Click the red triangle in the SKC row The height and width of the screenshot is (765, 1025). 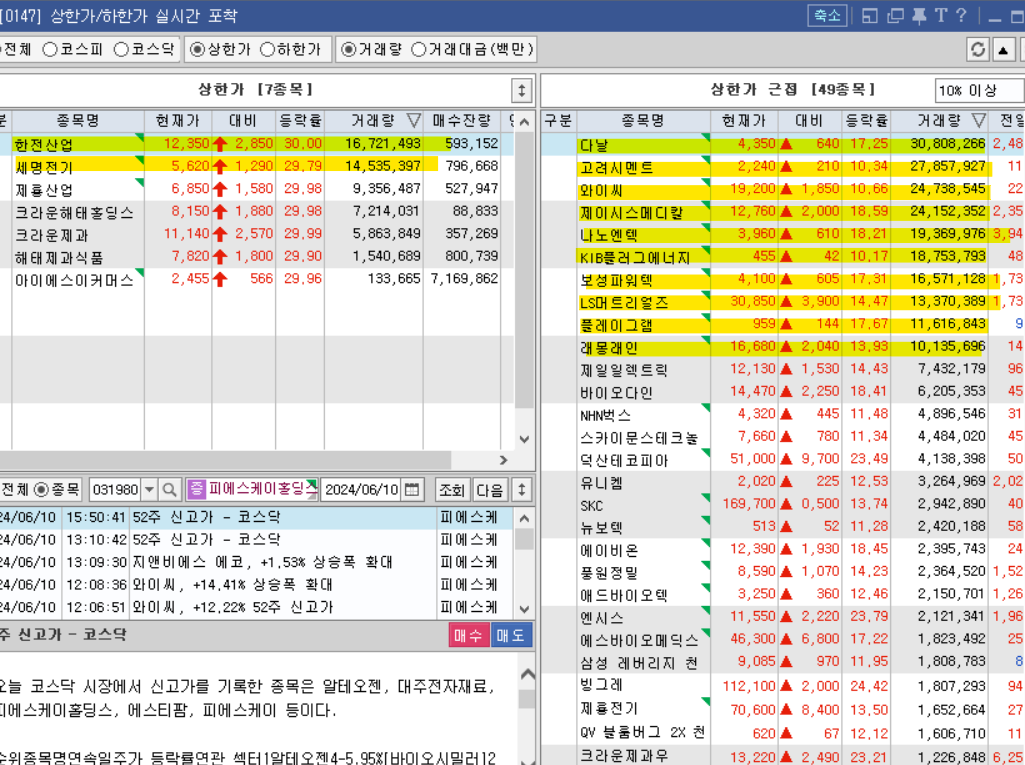pos(786,505)
